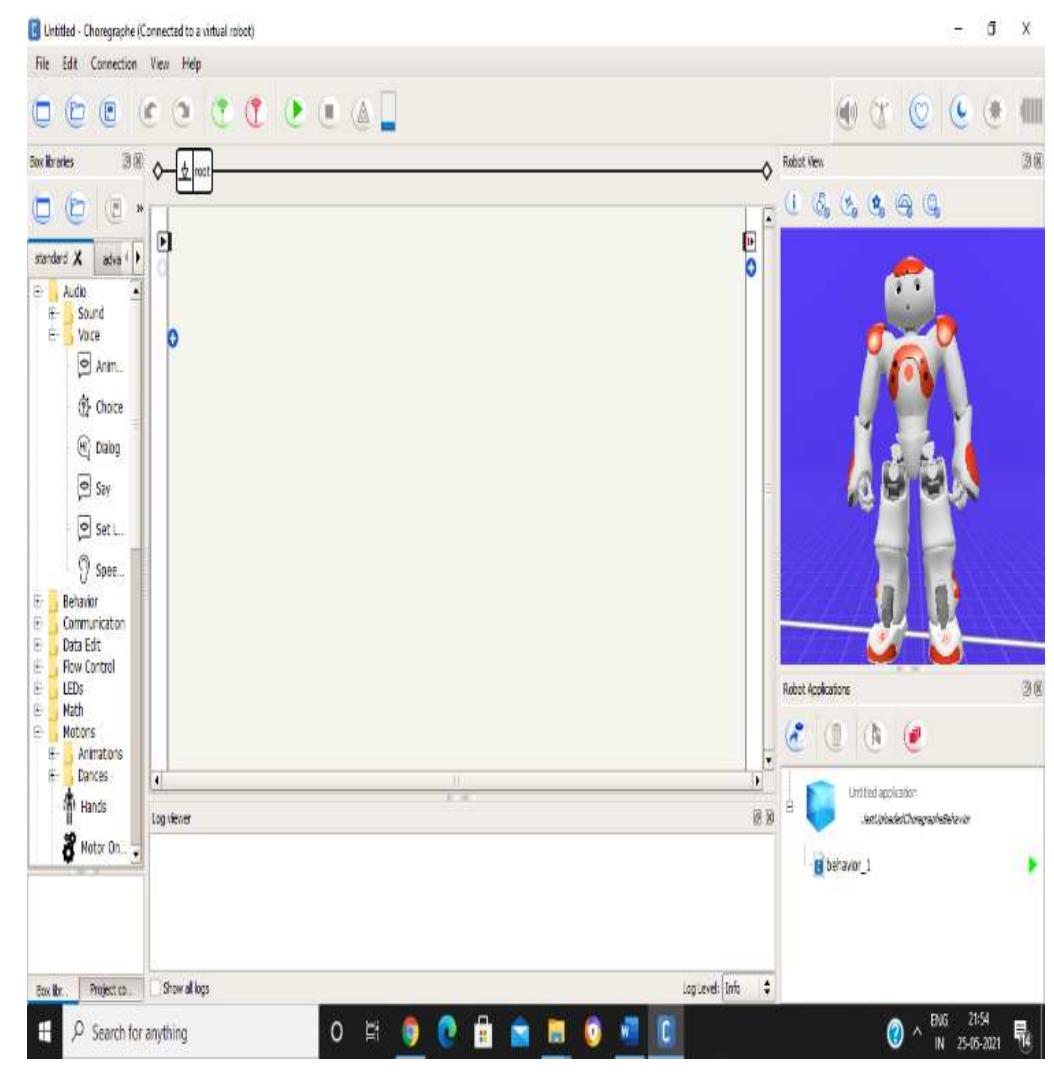The height and width of the screenshot is (1077, 1054).
Task: Add input with blue plus on diagram
Action: coord(172,338)
